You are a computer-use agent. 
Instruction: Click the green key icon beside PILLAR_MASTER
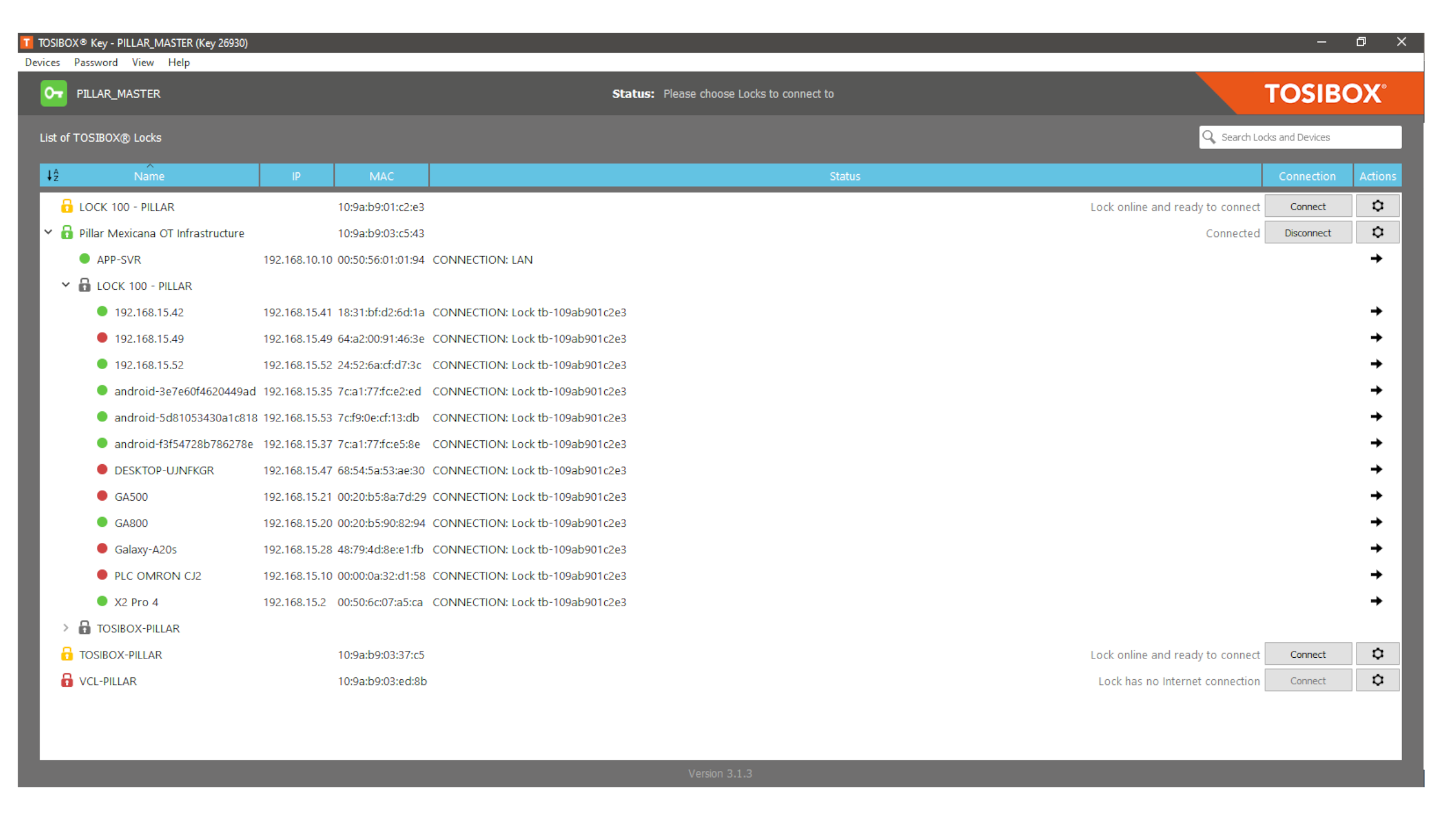click(x=53, y=94)
